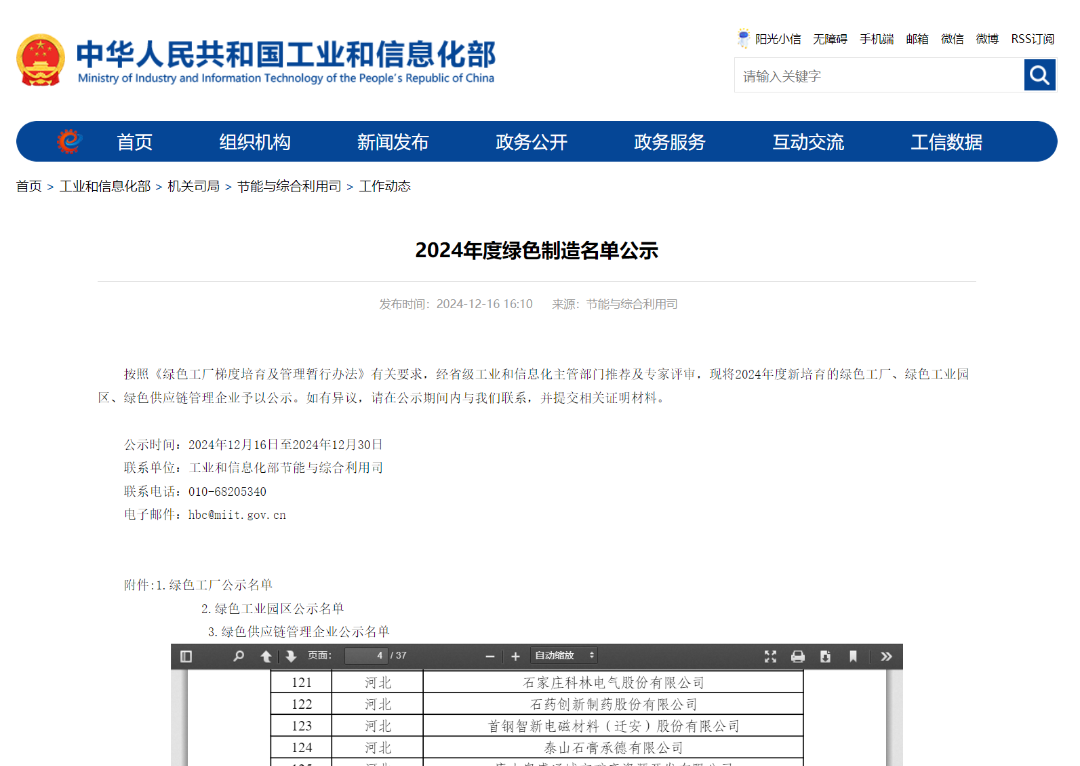Enter presentation mode for the PDF
1080x766 pixels.
770,656
